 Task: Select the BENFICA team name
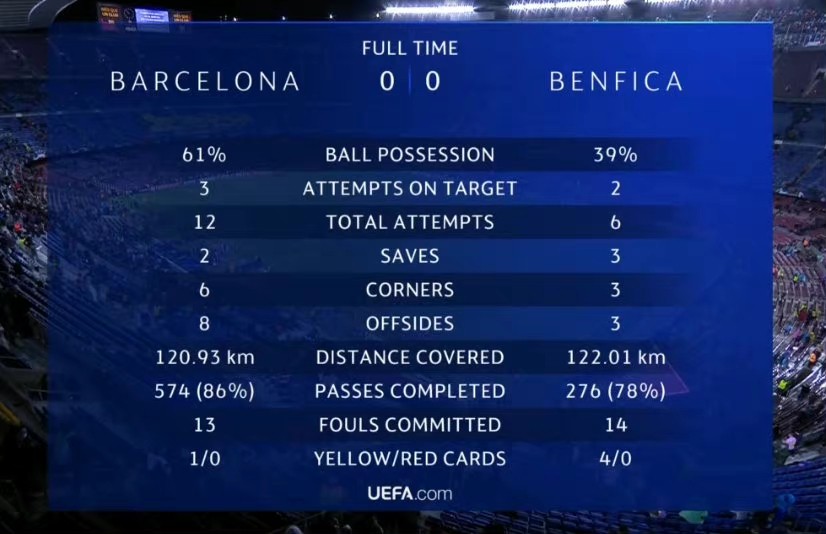(616, 82)
